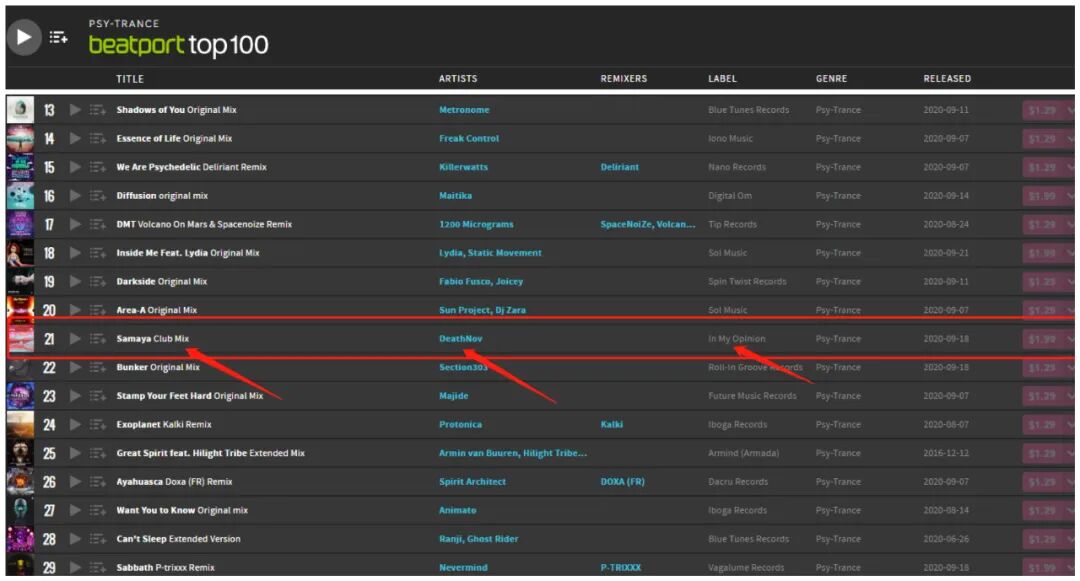Buy Shadows of You for $1.29
Screen dimensions: 1080x581
1043,110
